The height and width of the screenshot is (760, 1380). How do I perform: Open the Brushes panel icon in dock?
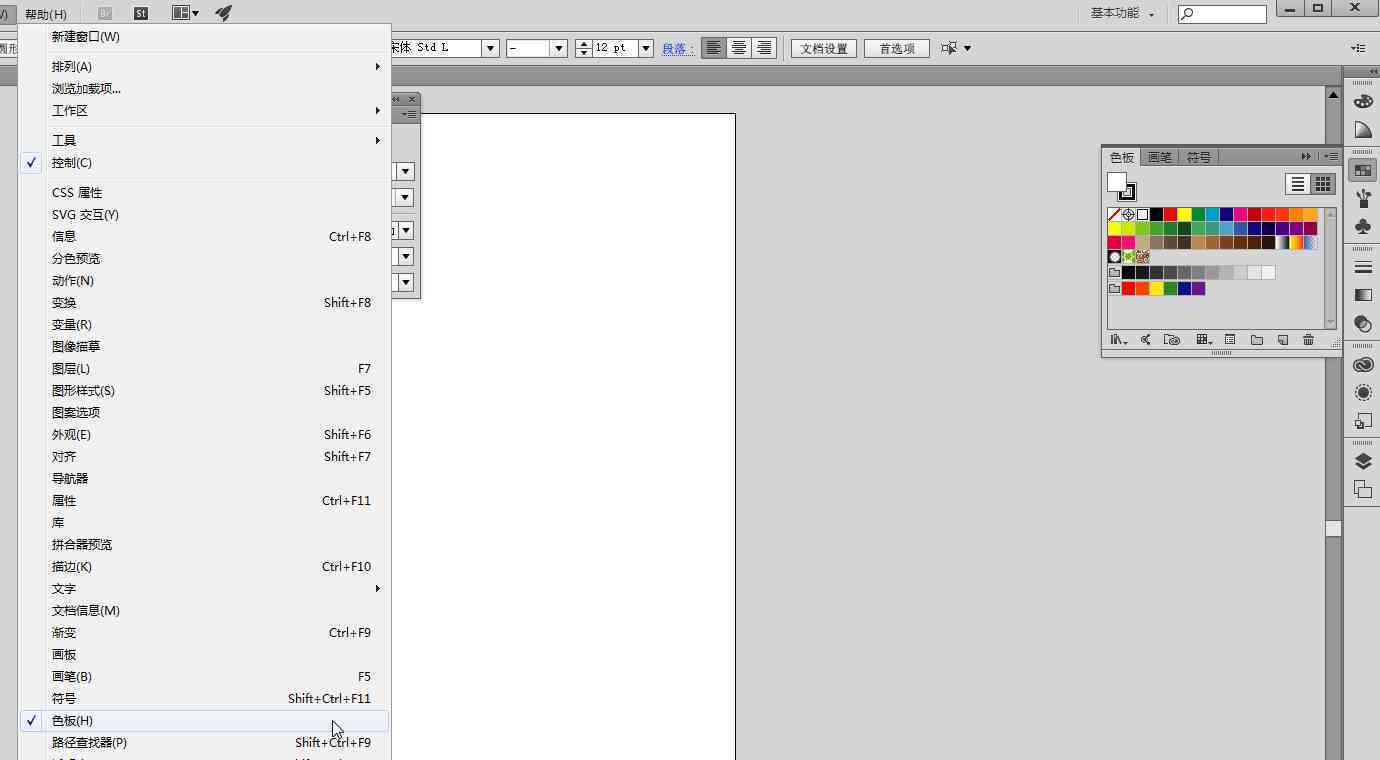pos(1362,198)
